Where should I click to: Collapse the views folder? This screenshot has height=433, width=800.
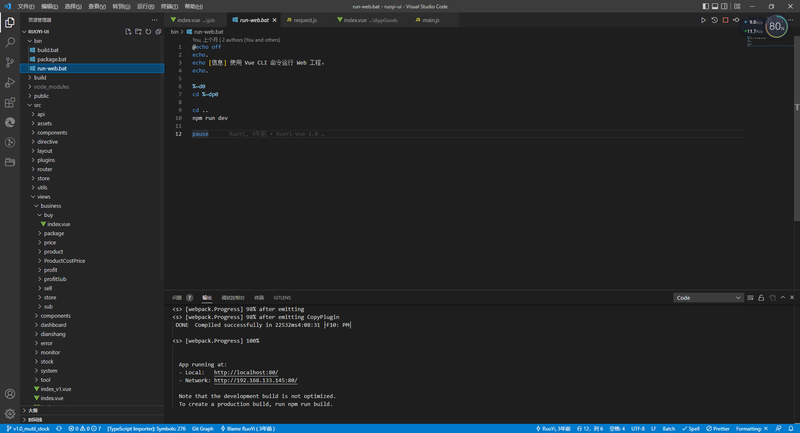coord(92,197)
